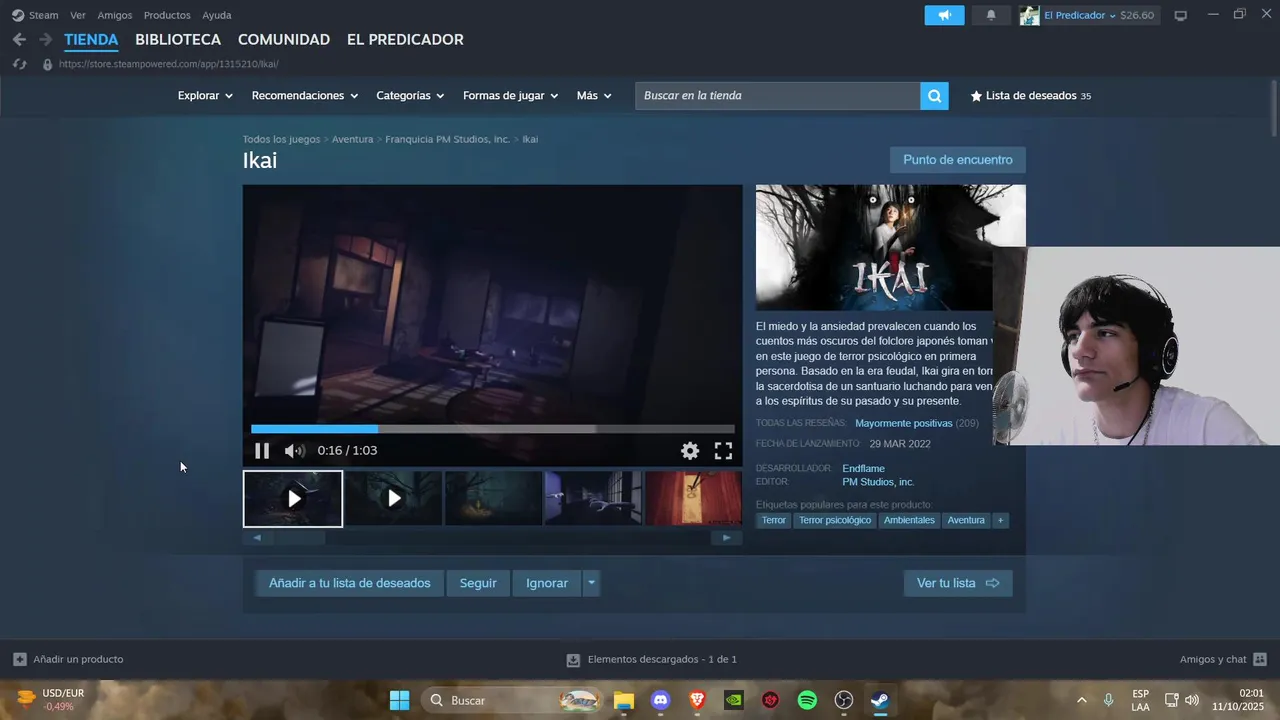Expand the Categorías menu

(410, 96)
